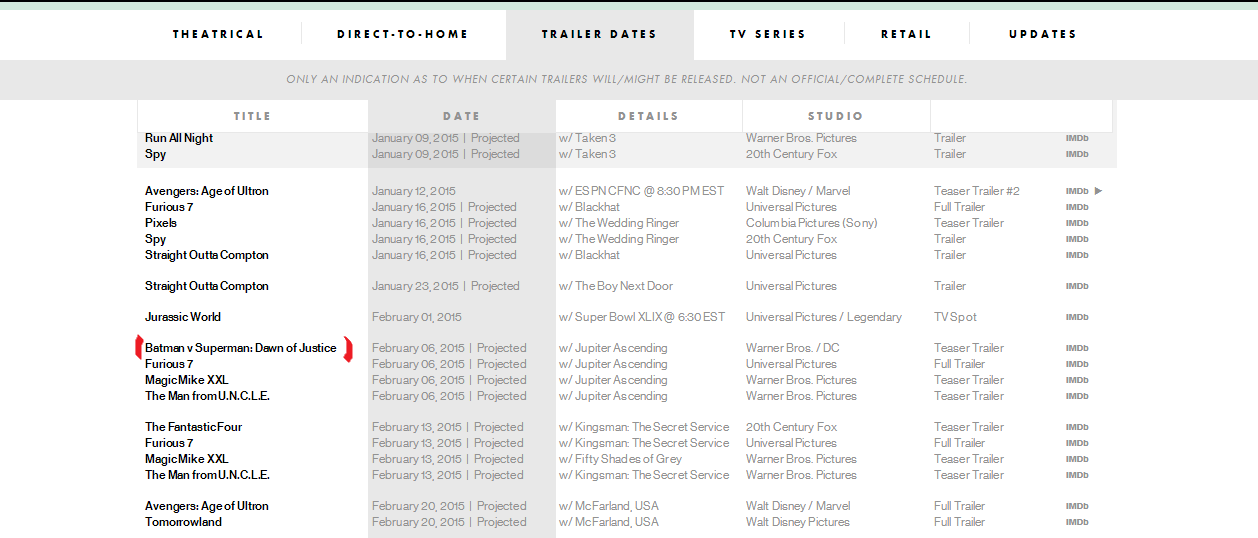Image resolution: width=1258 pixels, height=538 pixels.
Task: Open IMDb icon for The Fantastic Four
Action: click(1076, 427)
